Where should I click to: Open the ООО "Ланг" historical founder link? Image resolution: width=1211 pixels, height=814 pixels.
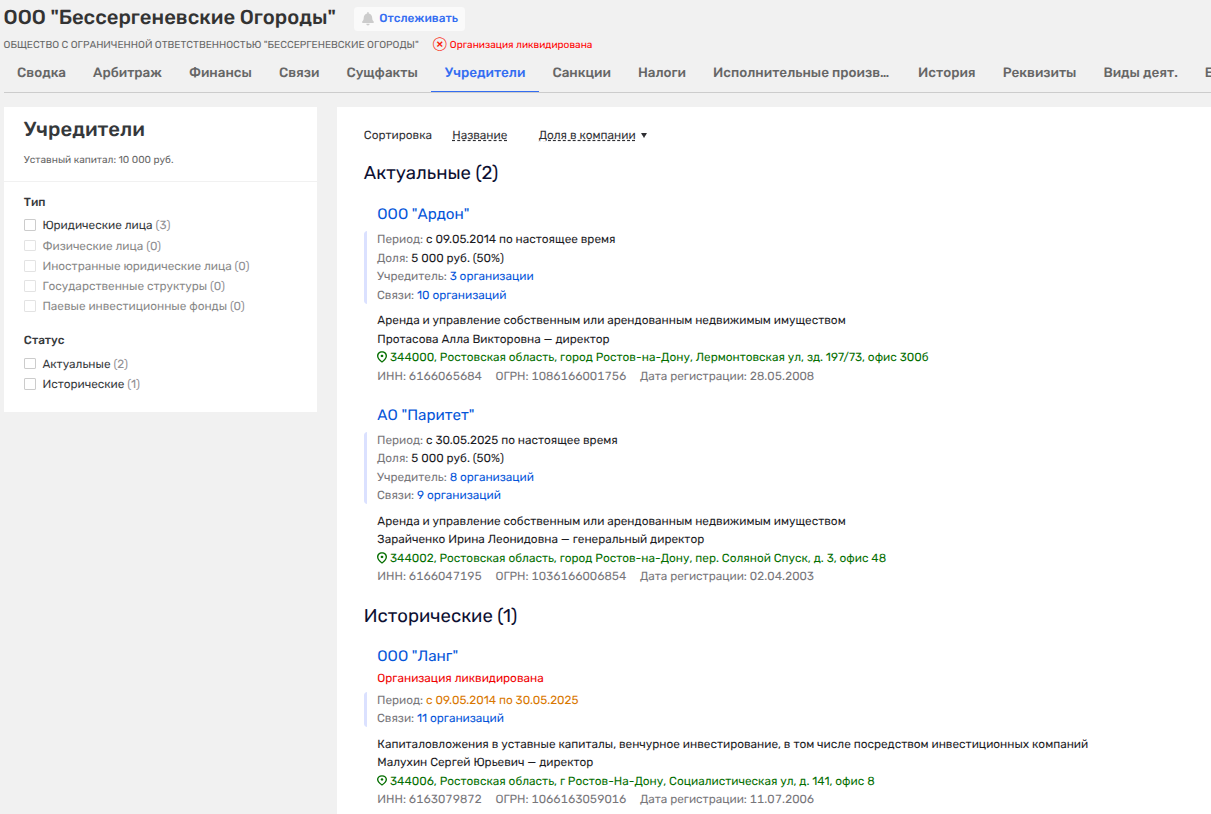point(417,655)
